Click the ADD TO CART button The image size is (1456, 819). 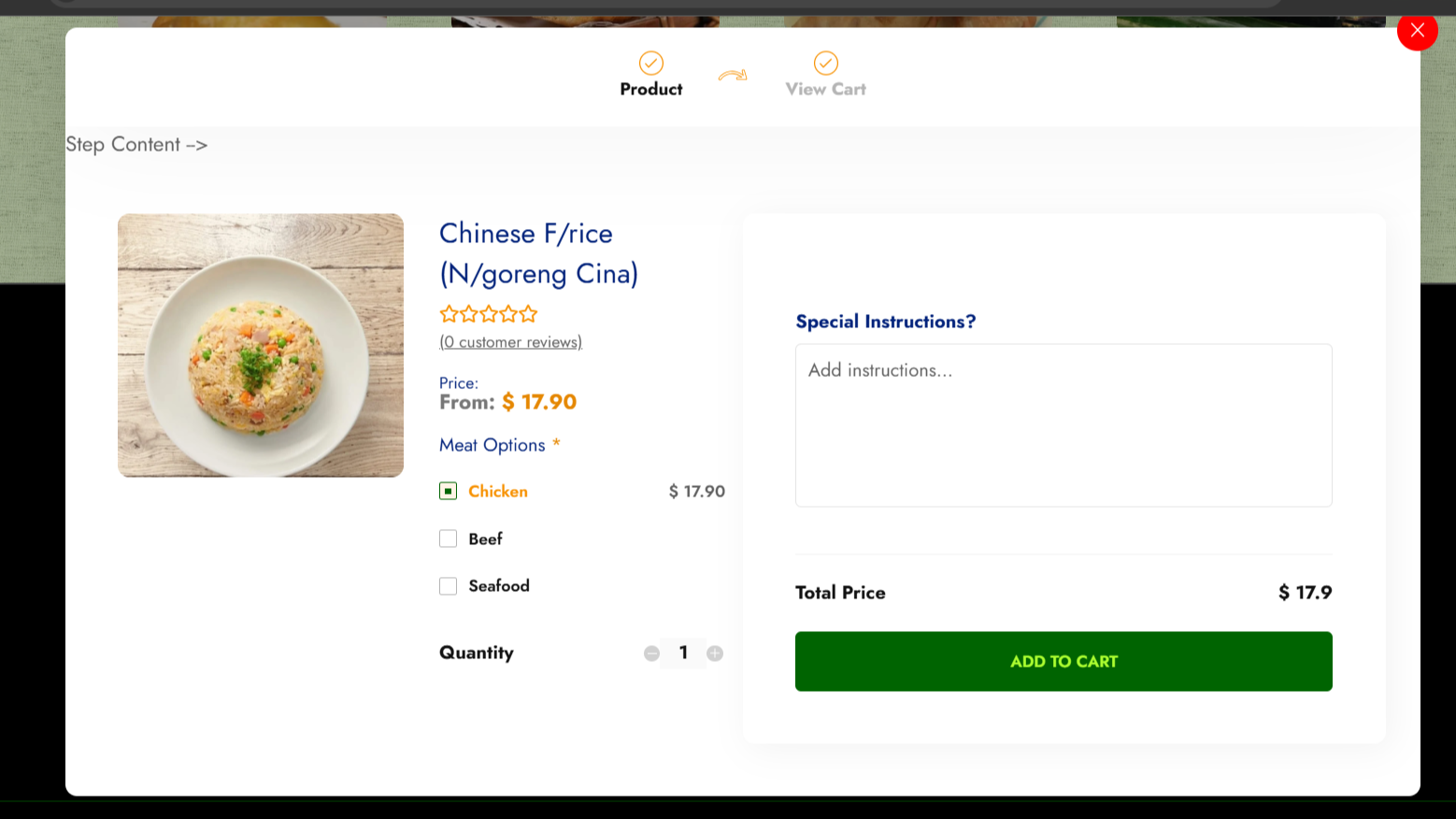pos(1063,661)
